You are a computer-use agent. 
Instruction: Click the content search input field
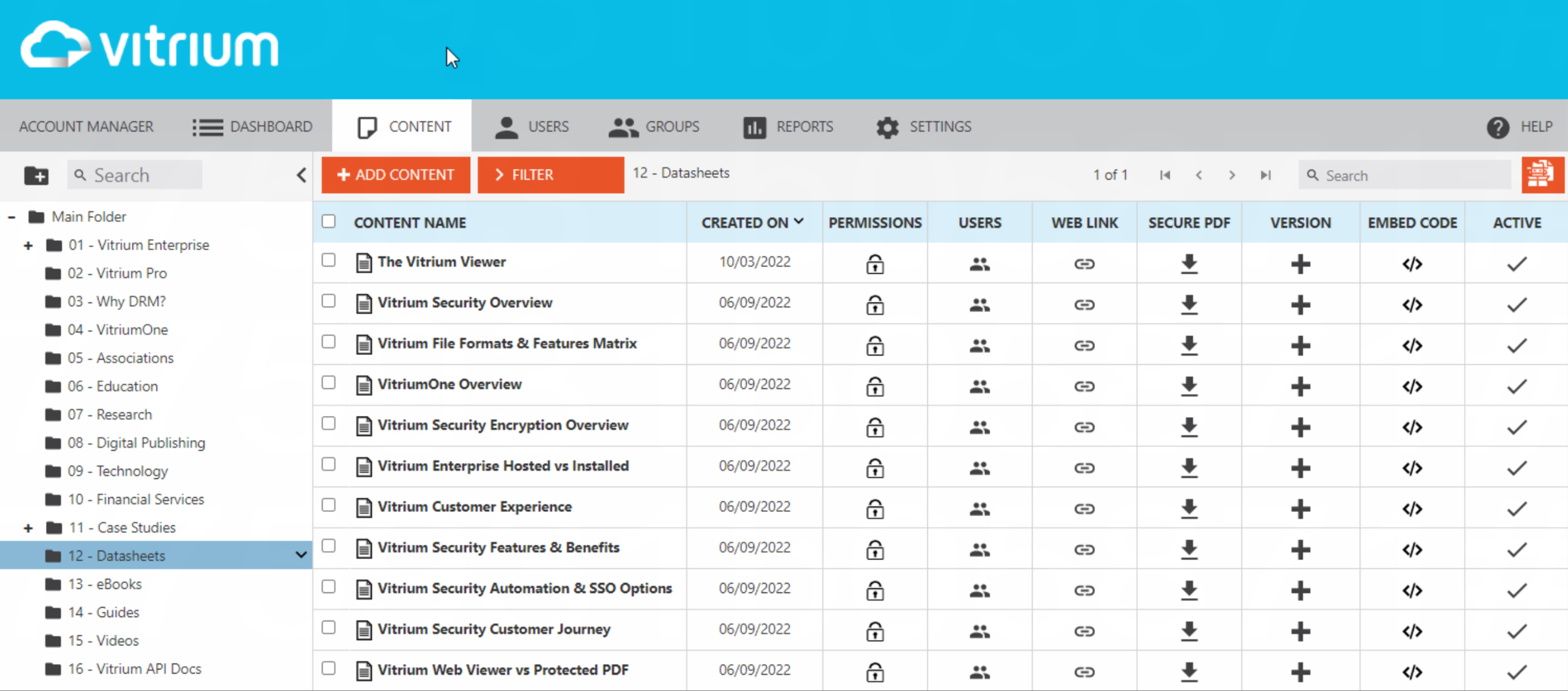coord(1406,174)
